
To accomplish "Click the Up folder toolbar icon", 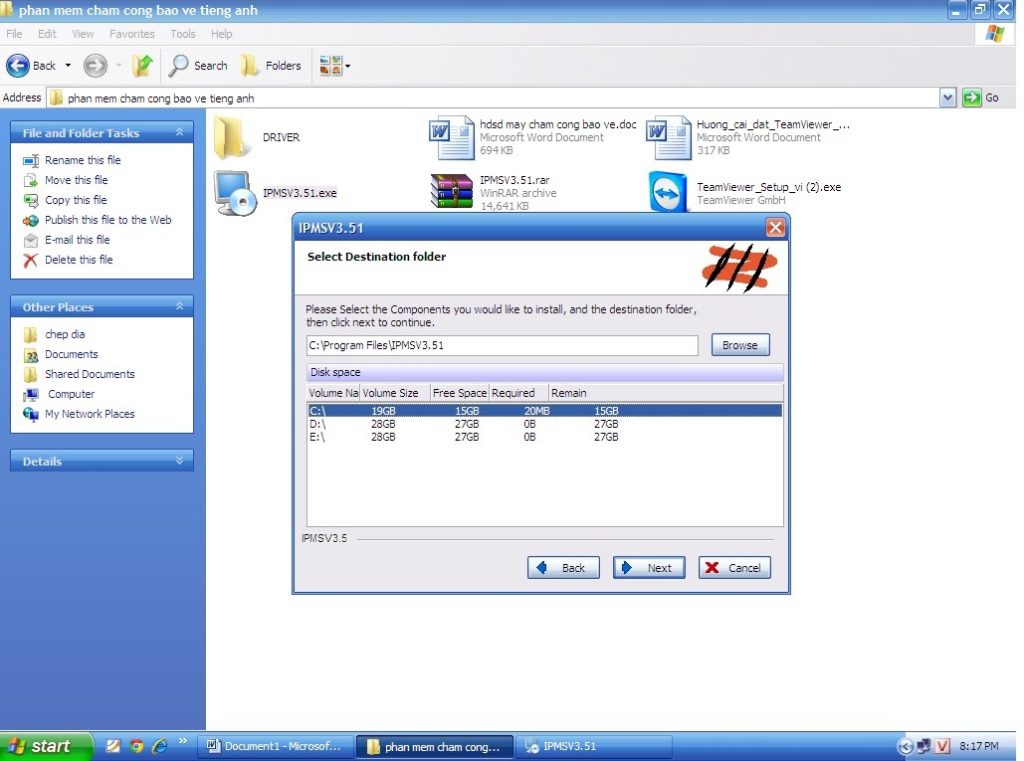I will coord(142,66).
